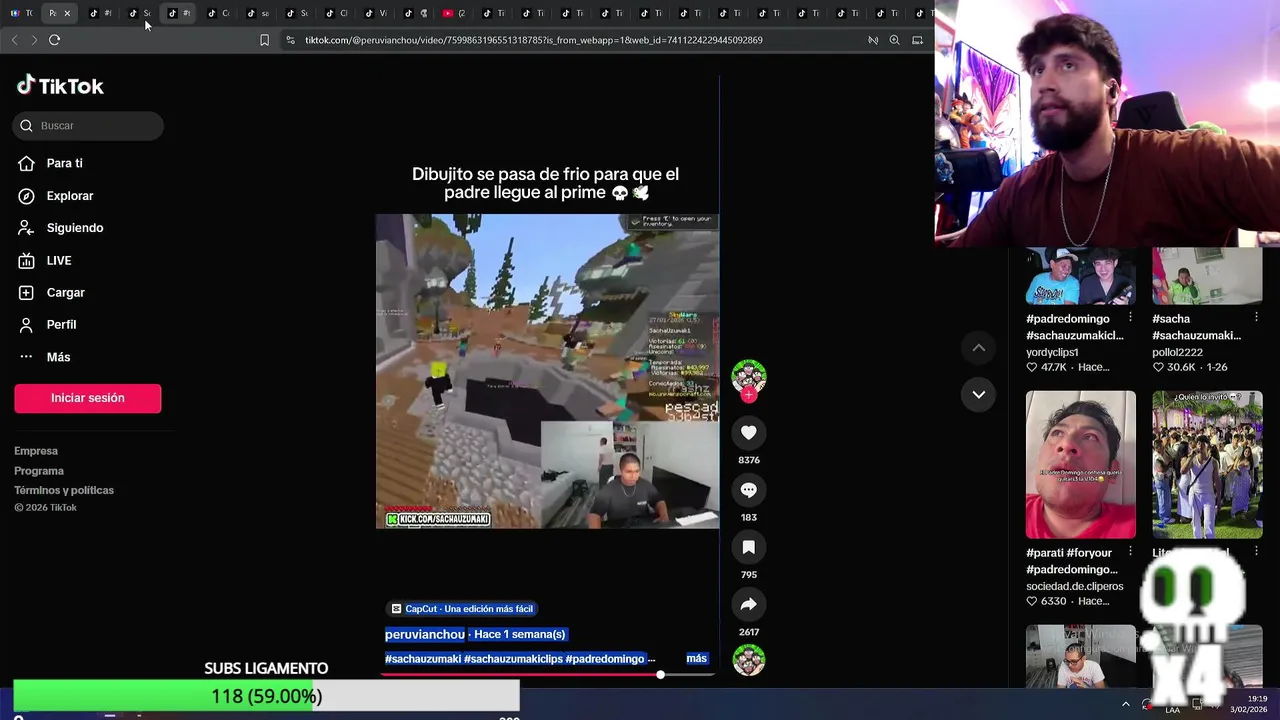This screenshot has height=720, width=1280.
Task: Share video with arrow icon
Action: pyautogui.click(x=748, y=604)
